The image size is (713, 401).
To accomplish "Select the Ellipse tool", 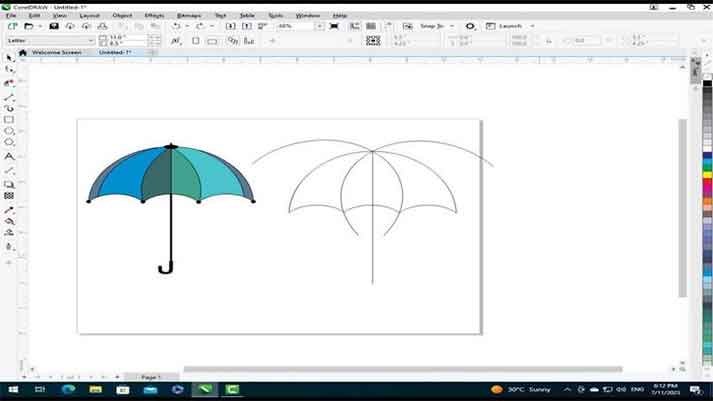I will [x=9, y=131].
